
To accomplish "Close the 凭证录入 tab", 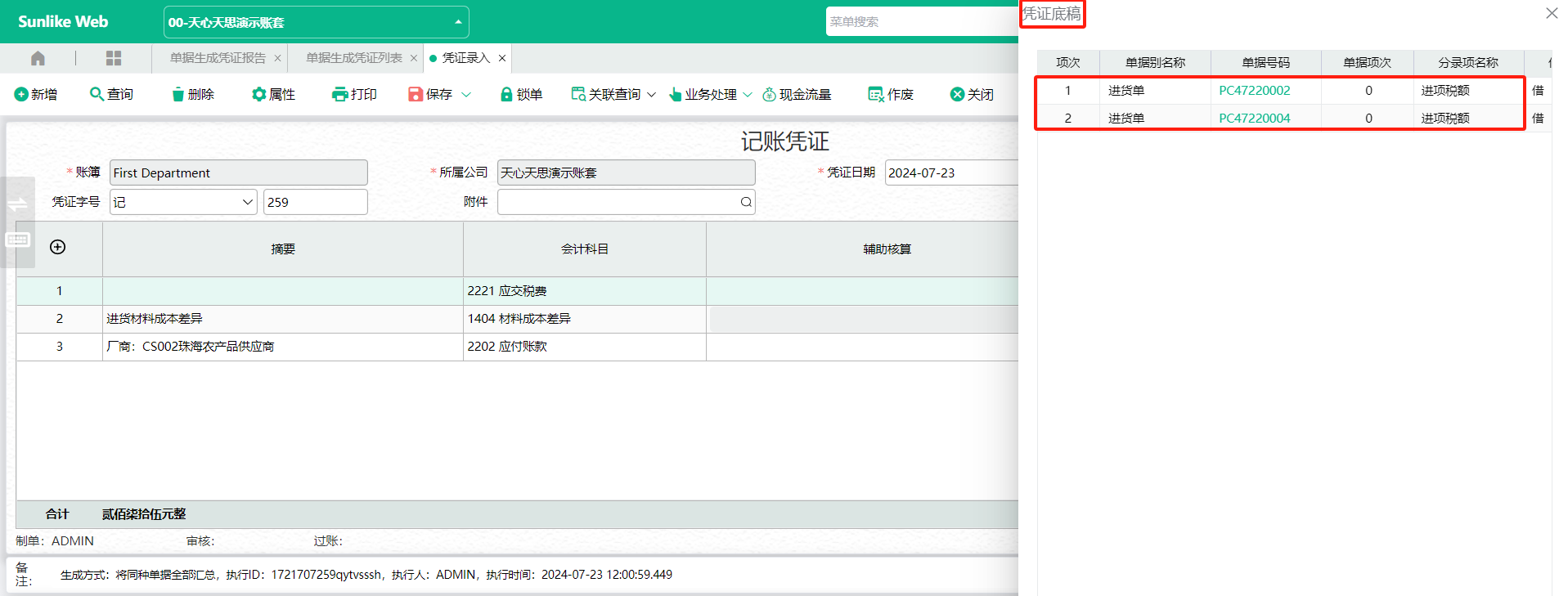I will click(502, 58).
